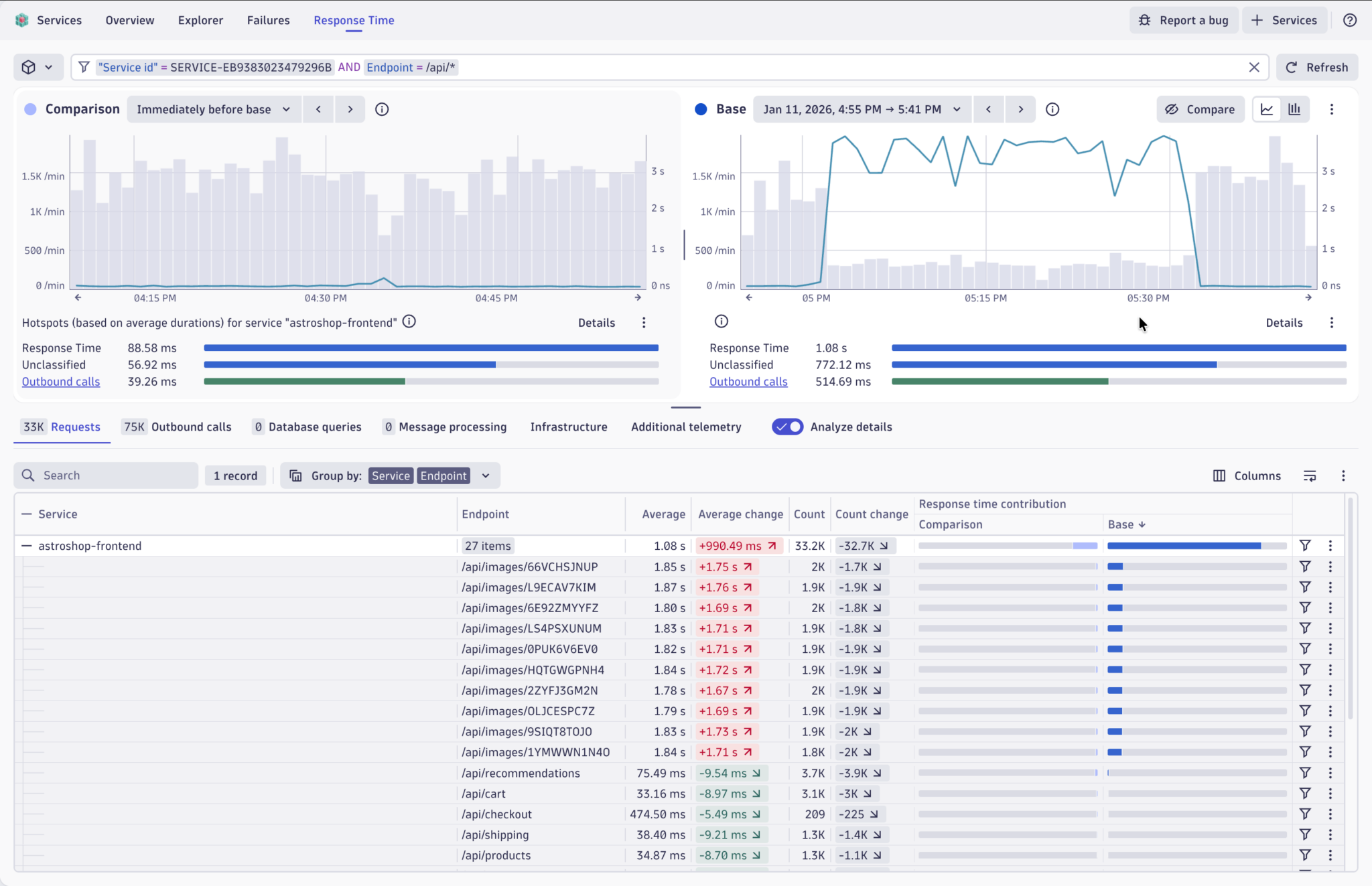Toggle Analyze details switch off
The width and height of the screenshot is (1372, 886).
(x=787, y=427)
